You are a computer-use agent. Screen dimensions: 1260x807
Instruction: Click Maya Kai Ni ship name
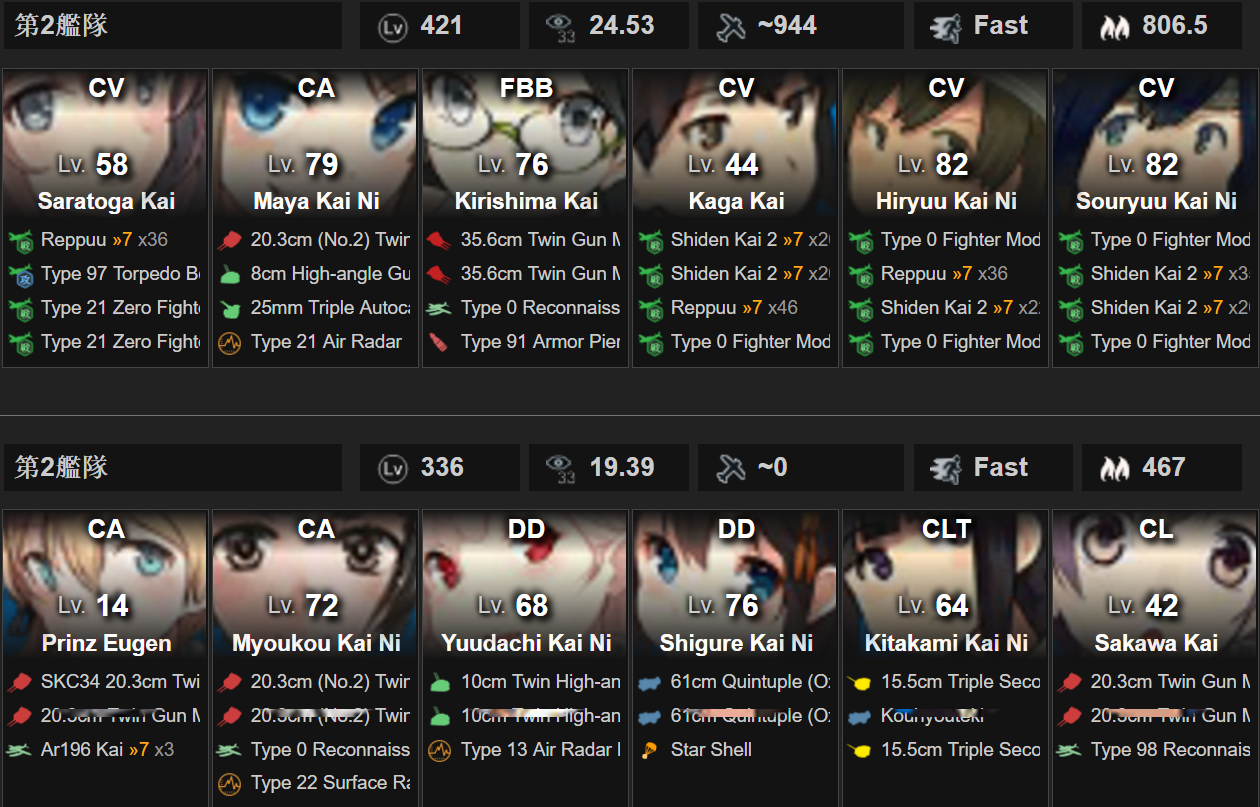point(316,201)
